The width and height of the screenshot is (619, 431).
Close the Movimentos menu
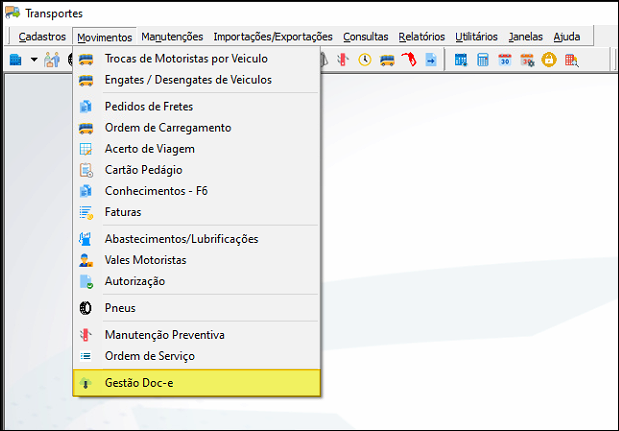105,37
